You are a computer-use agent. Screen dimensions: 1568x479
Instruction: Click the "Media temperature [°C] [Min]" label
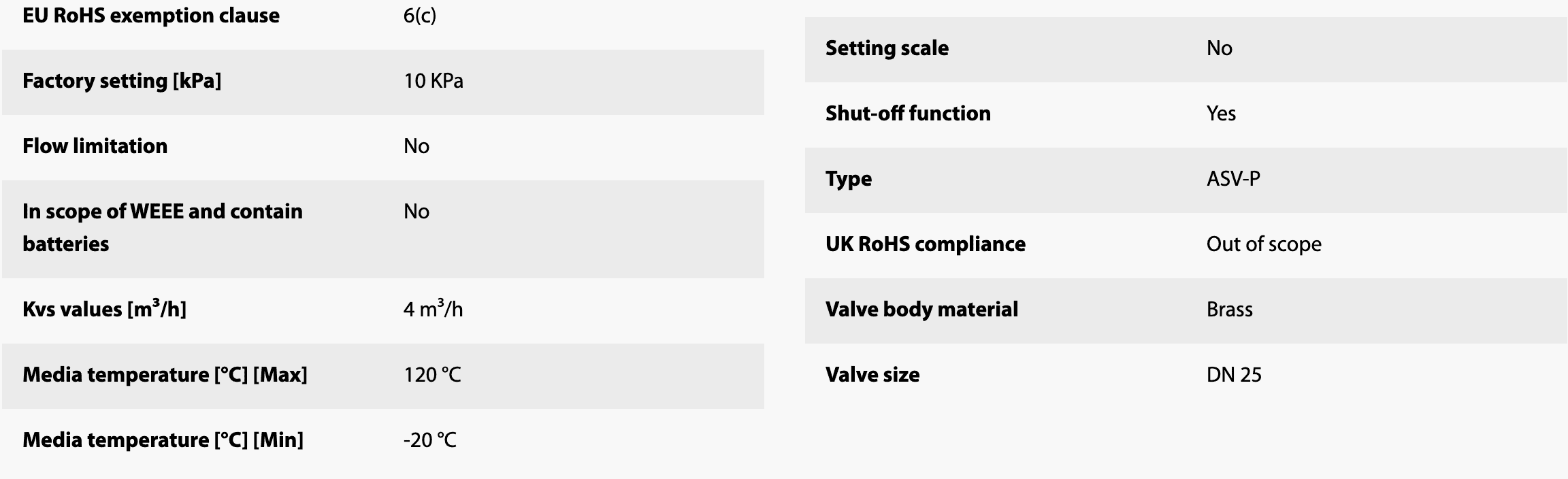pos(163,440)
